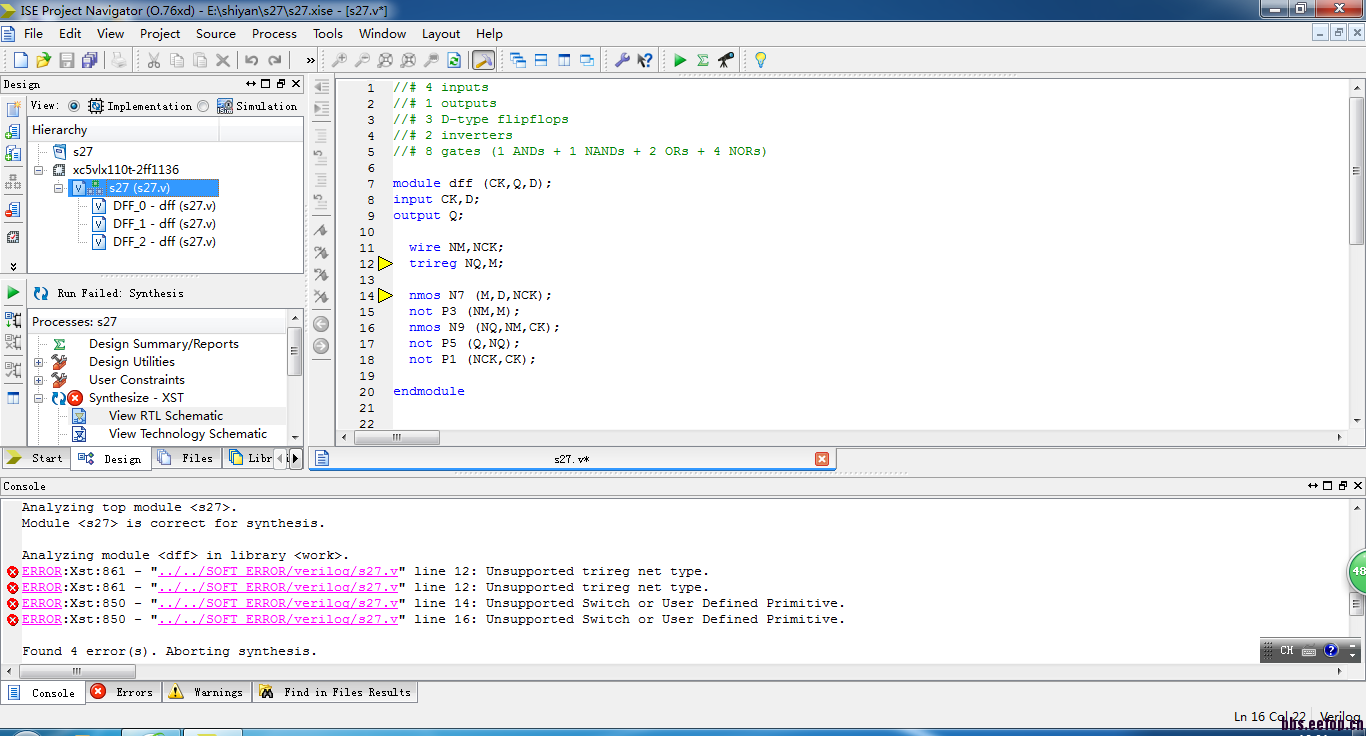Click the Save All toolbar icon
This screenshot has height=736, width=1366.
[x=89, y=60]
